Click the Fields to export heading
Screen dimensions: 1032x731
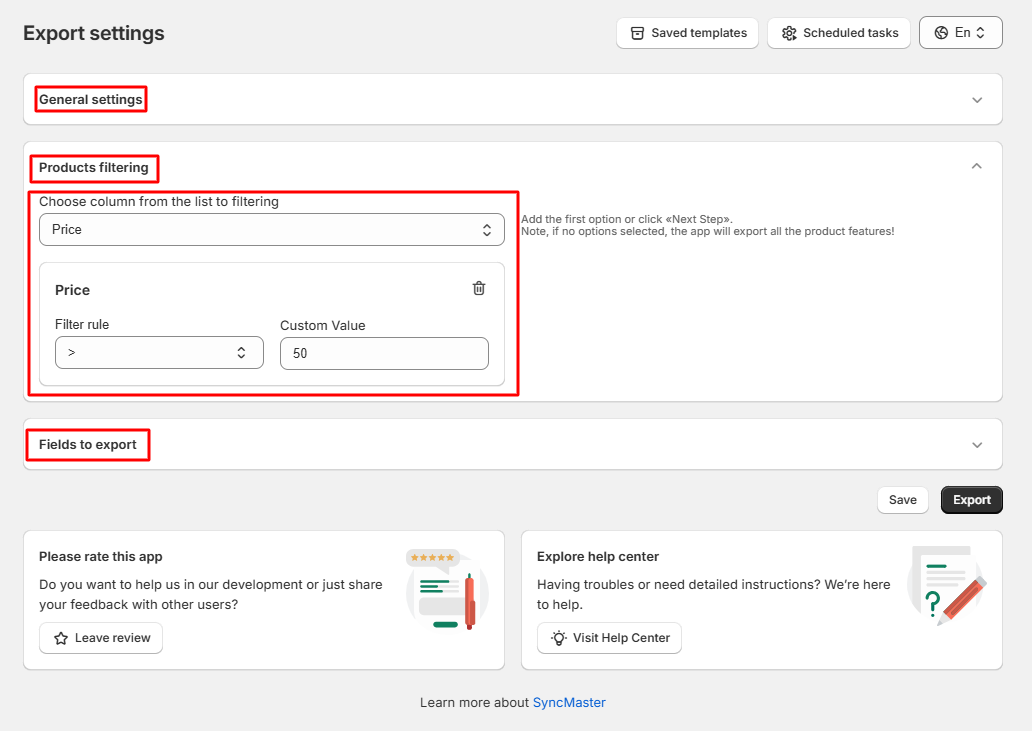88,445
